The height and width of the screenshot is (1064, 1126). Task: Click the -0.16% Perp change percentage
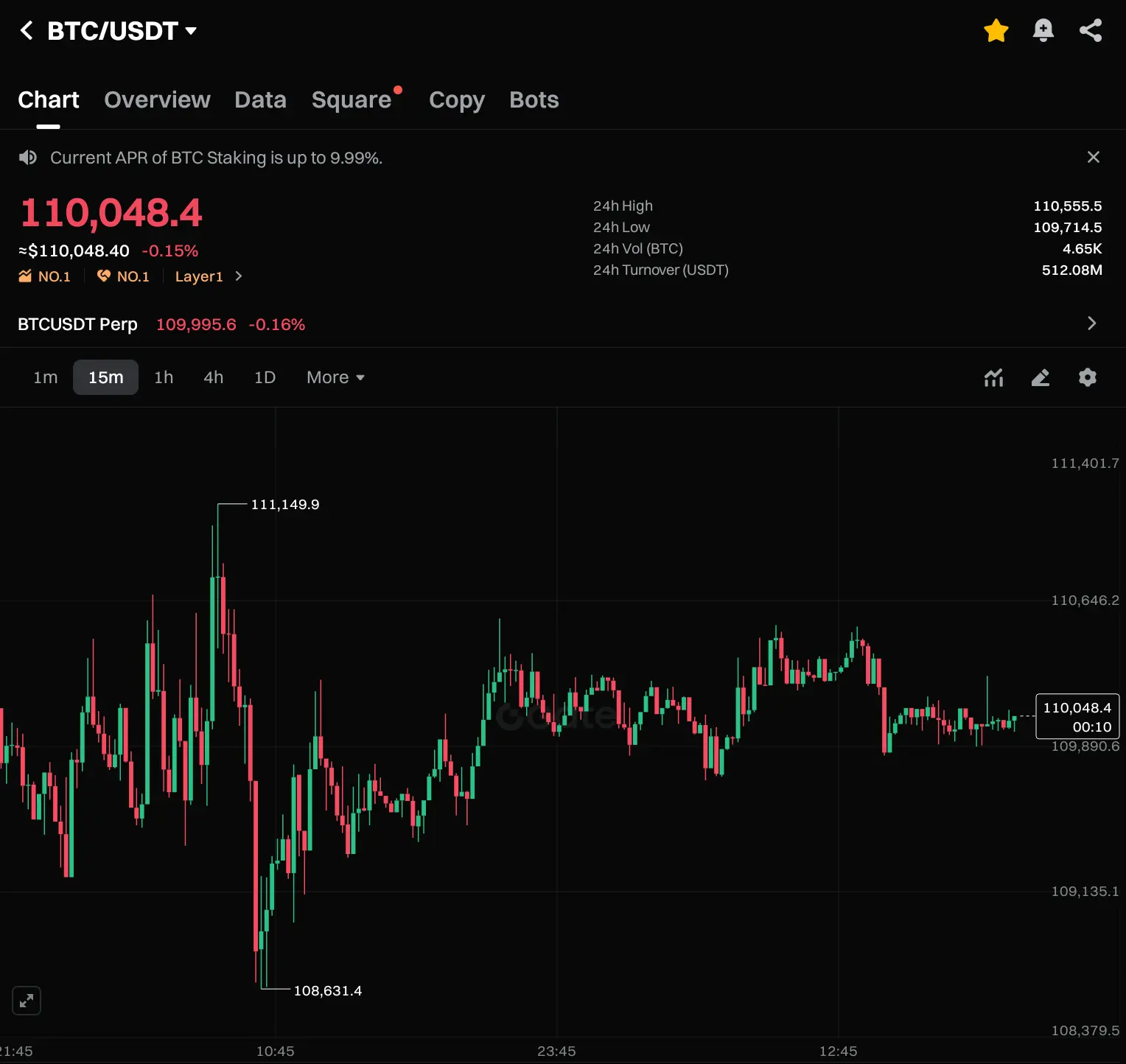pyautogui.click(x=276, y=324)
